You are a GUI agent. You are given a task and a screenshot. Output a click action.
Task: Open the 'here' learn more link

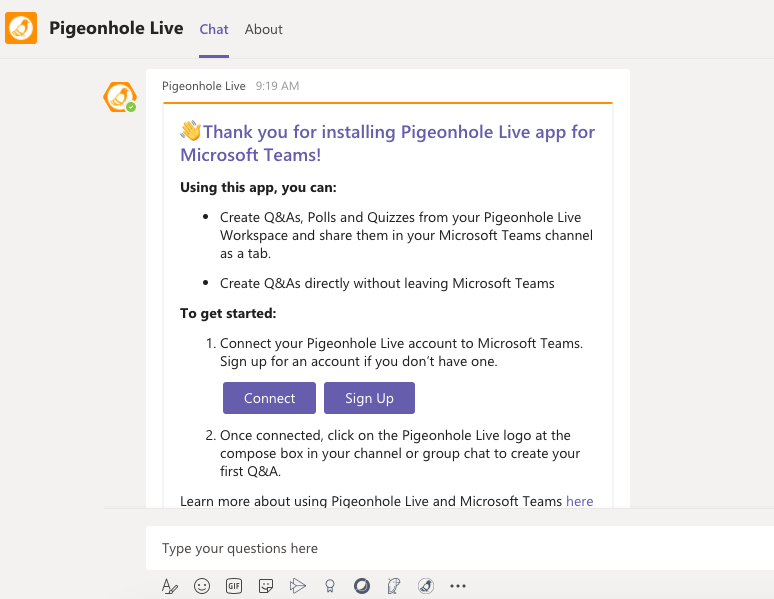580,501
